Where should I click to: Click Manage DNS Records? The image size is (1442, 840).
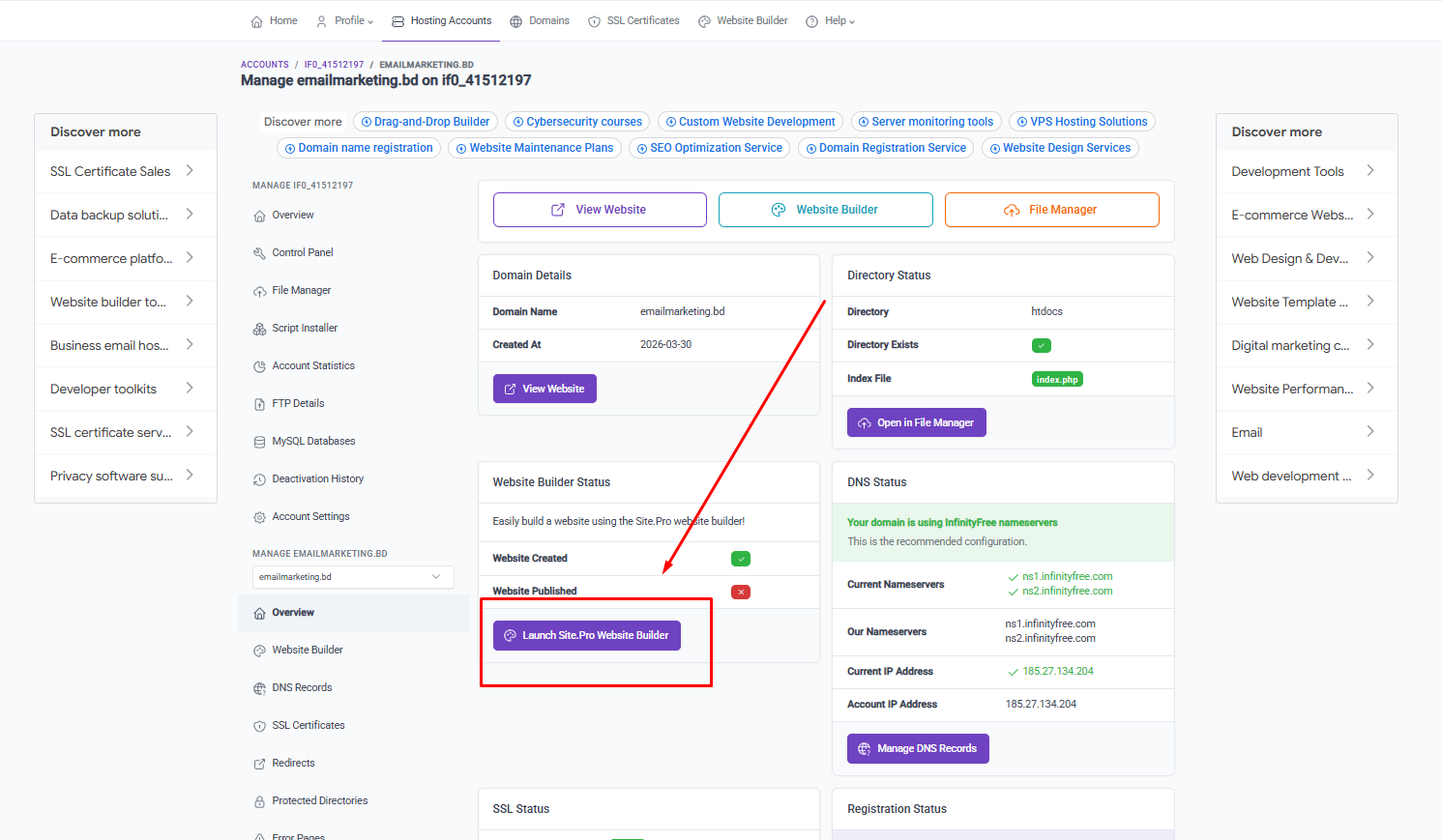(917, 748)
